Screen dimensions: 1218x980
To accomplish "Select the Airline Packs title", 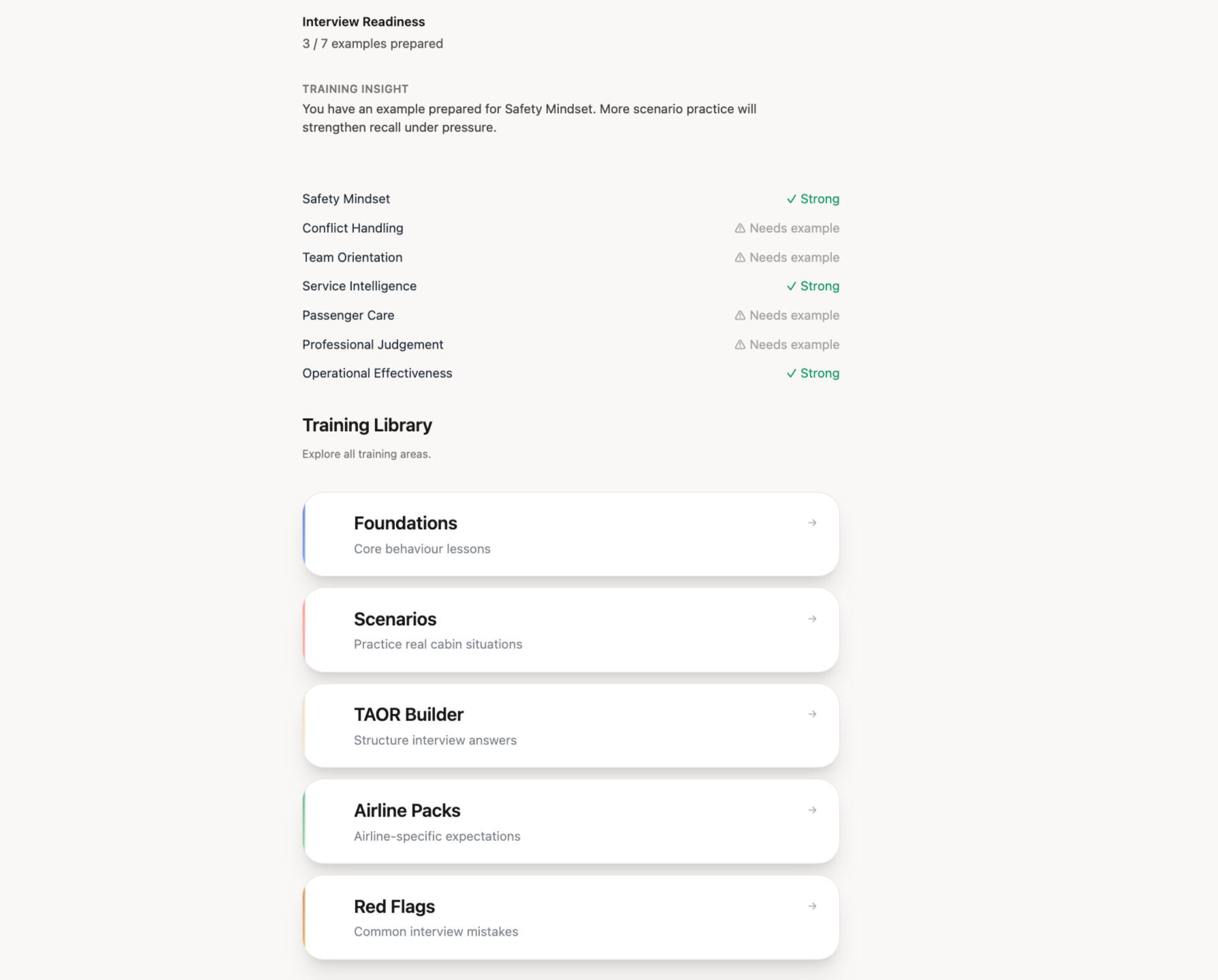I will click(407, 810).
